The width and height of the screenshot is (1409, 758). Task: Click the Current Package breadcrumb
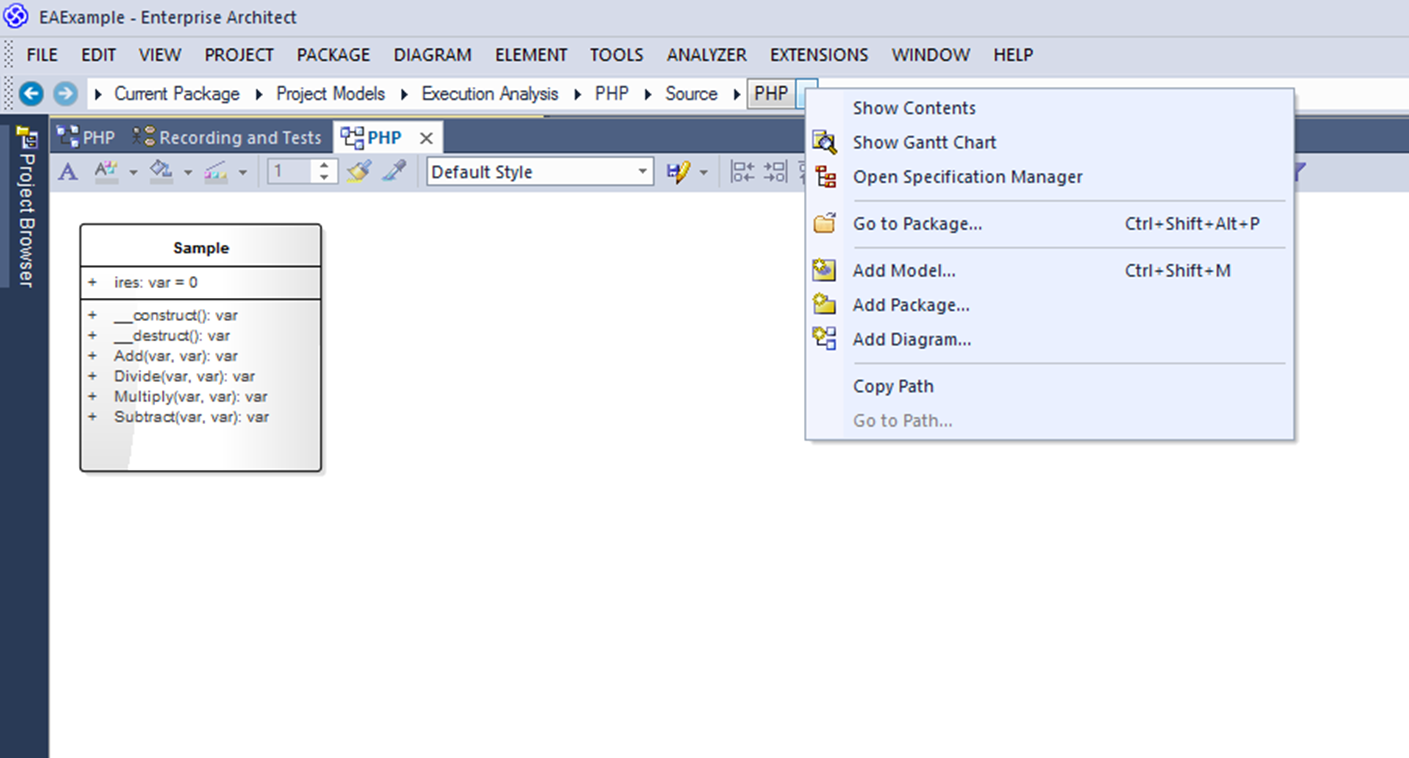point(177,94)
